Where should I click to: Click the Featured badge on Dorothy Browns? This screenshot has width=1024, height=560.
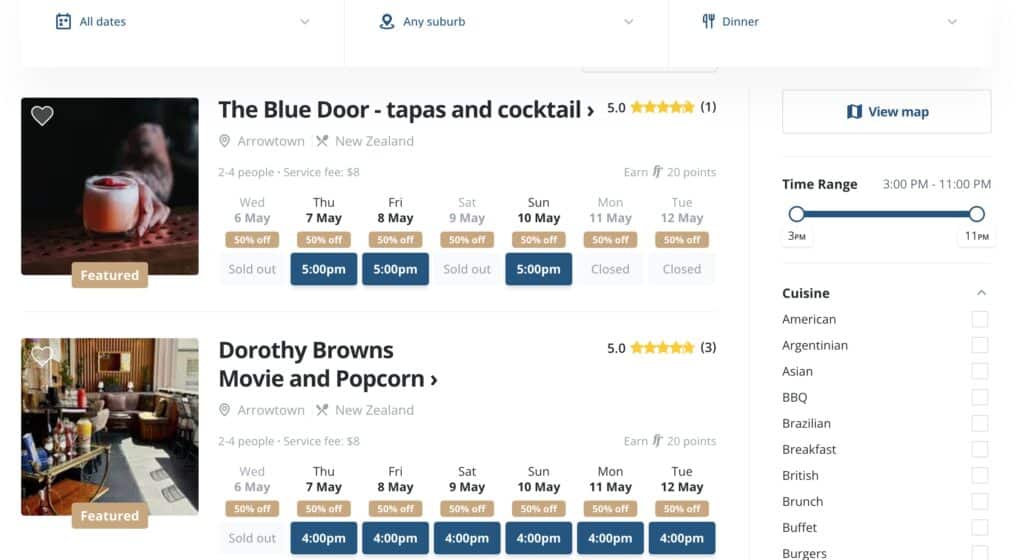click(110, 516)
